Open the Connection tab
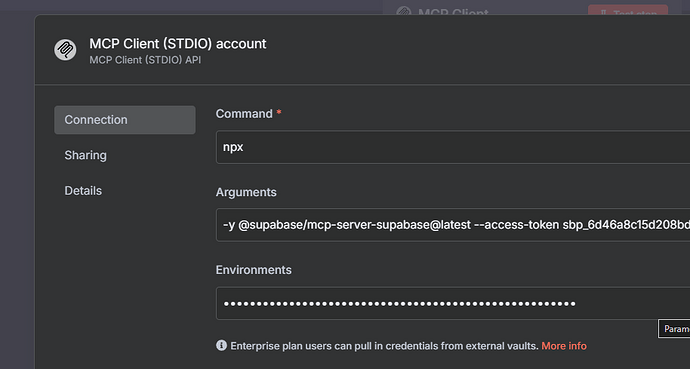Image resolution: width=690 pixels, height=369 pixels. point(125,120)
